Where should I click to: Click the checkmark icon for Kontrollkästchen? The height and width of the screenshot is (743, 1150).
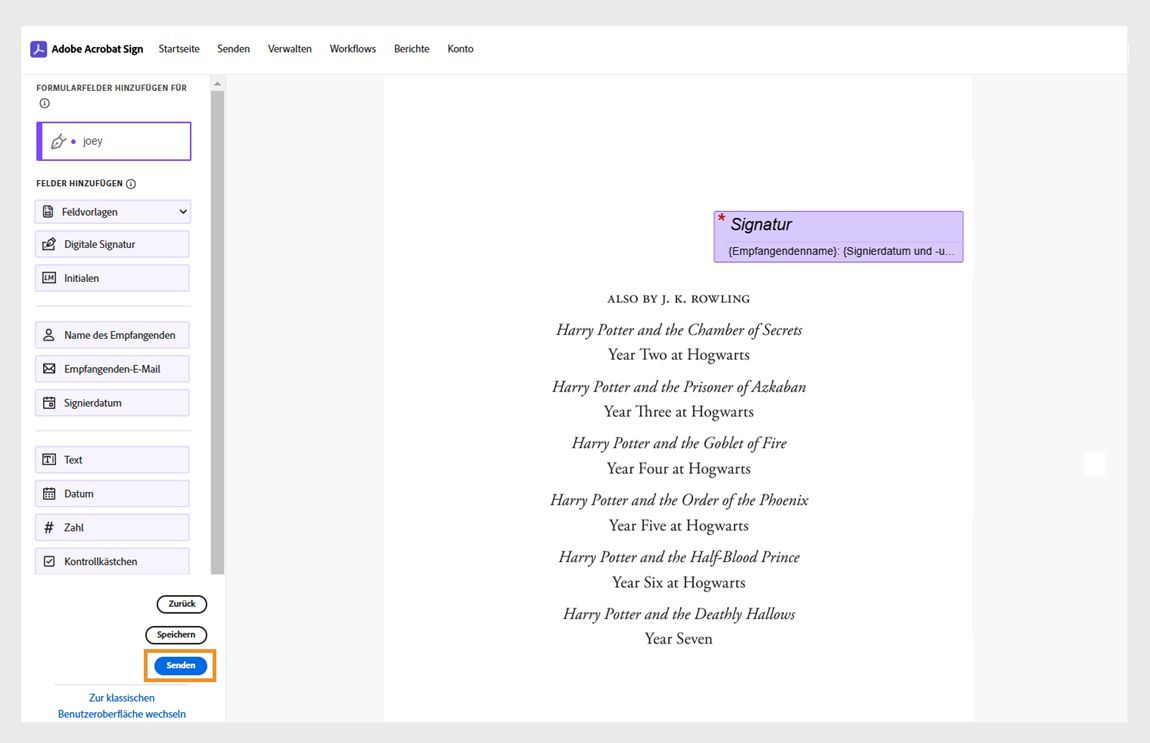(x=49, y=561)
